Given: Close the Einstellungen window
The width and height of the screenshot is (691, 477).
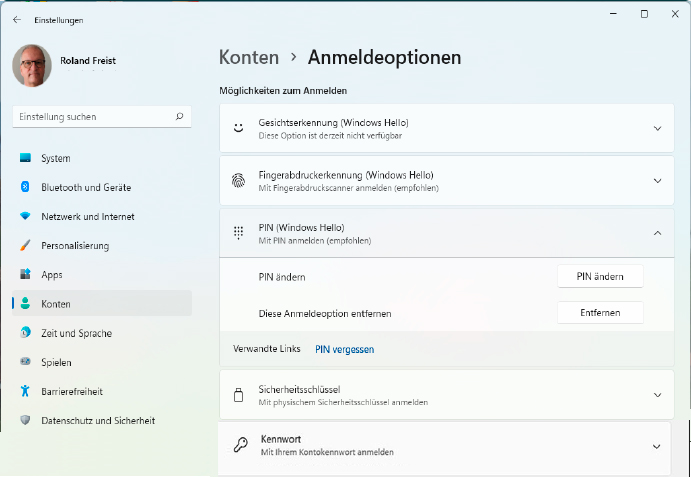Looking at the screenshot, I should point(675,14).
